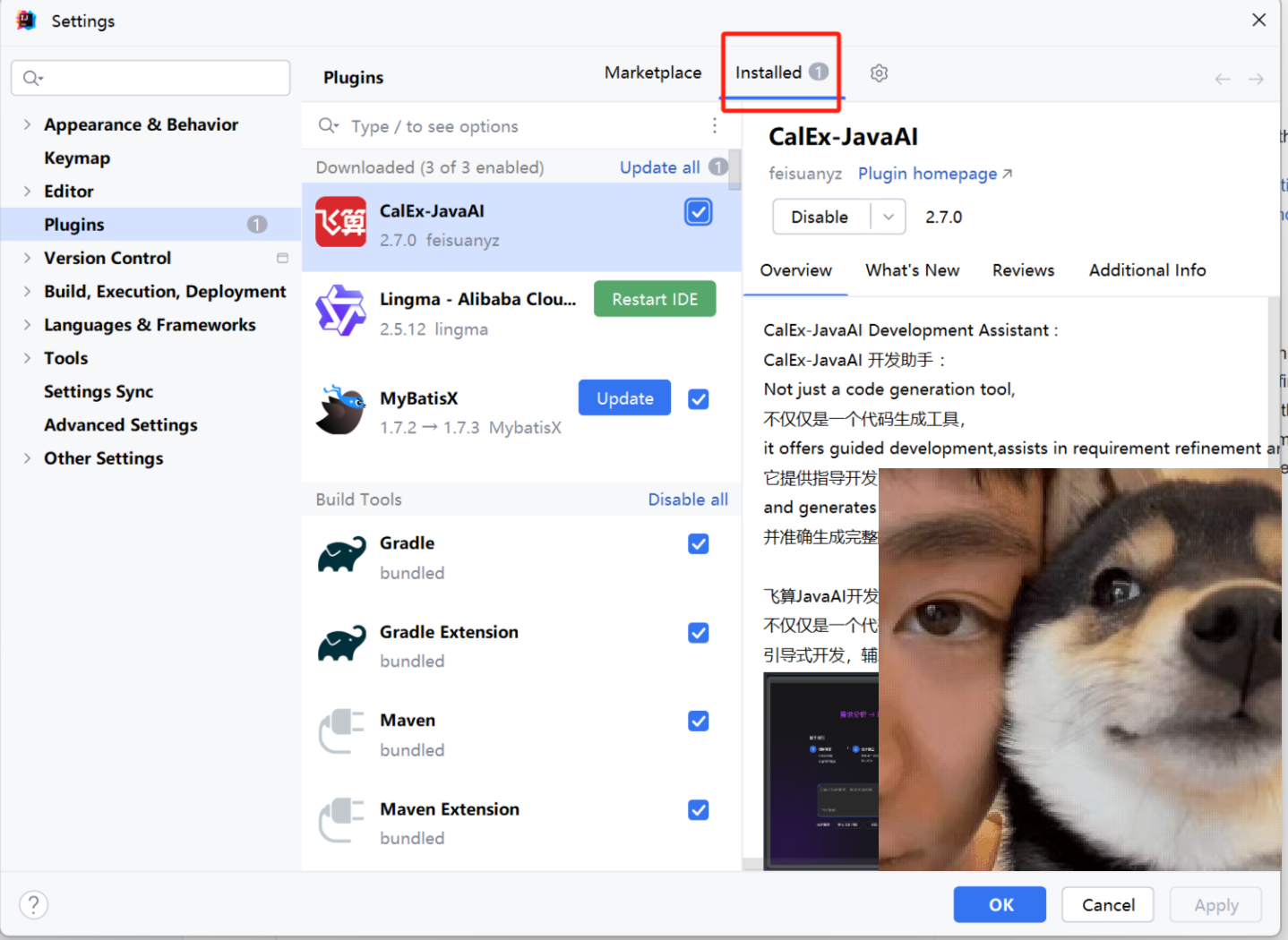
Task: Open the Disable button dropdown arrow
Action: pyautogui.click(x=889, y=217)
